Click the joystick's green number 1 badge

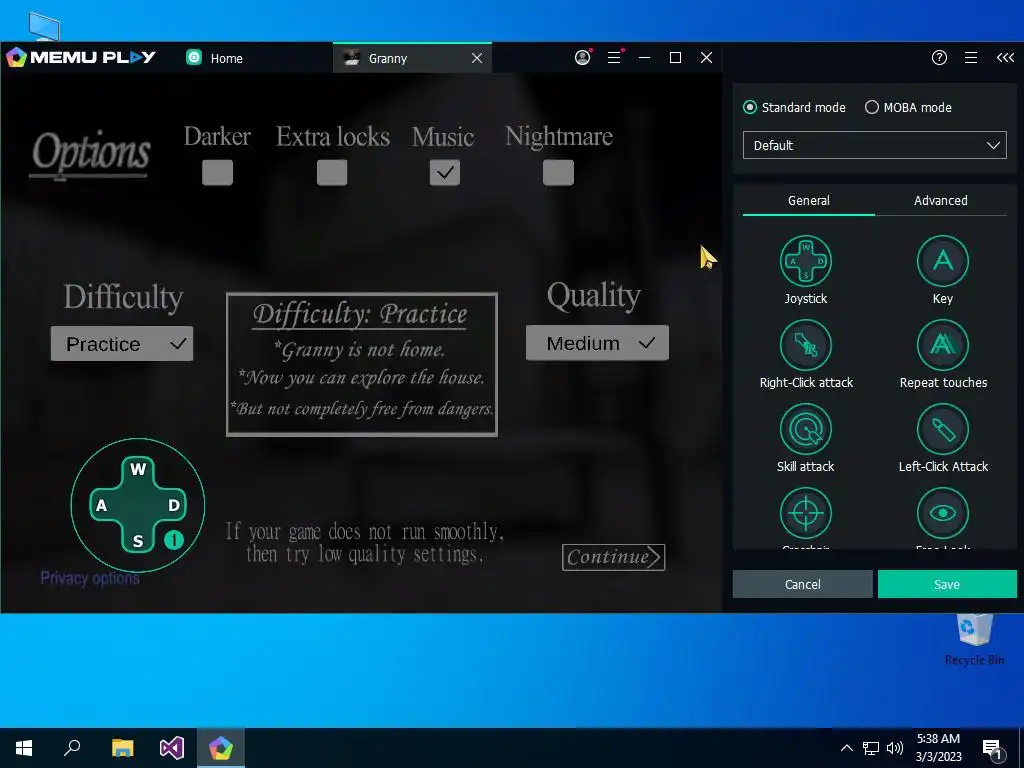pyautogui.click(x=174, y=540)
